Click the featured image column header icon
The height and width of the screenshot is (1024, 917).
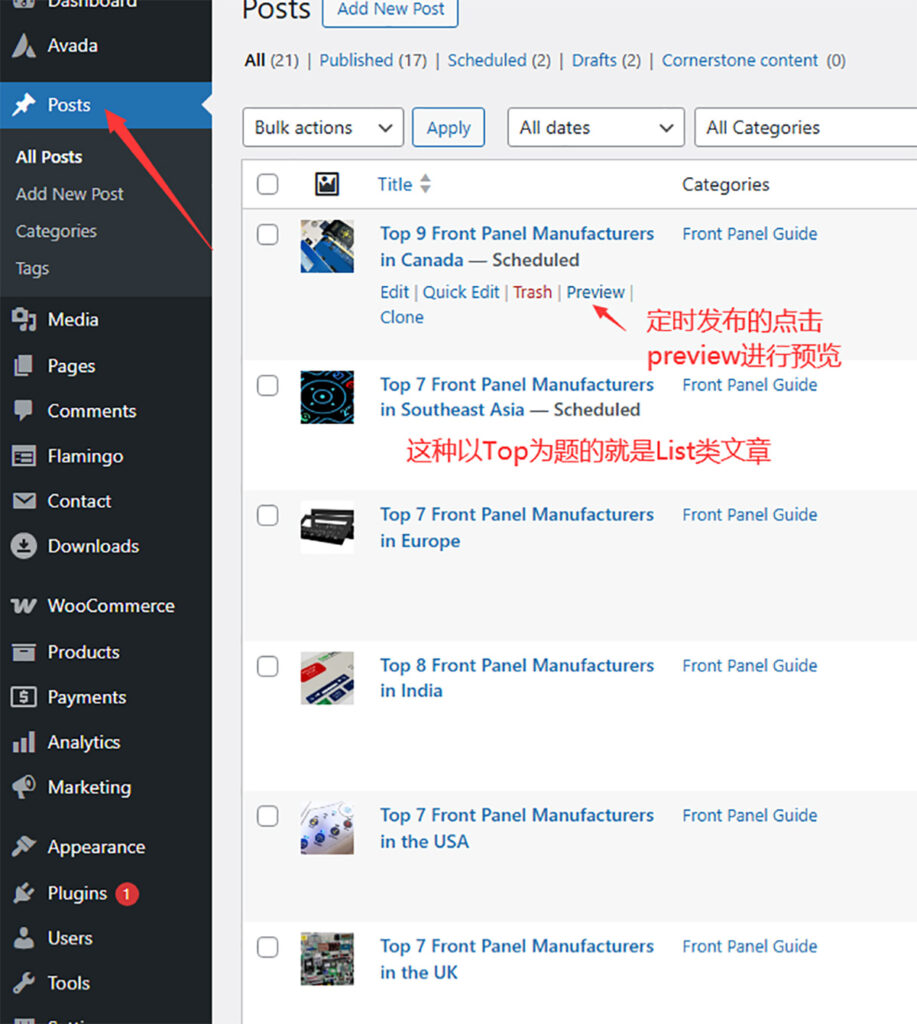[x=326, y=184]
